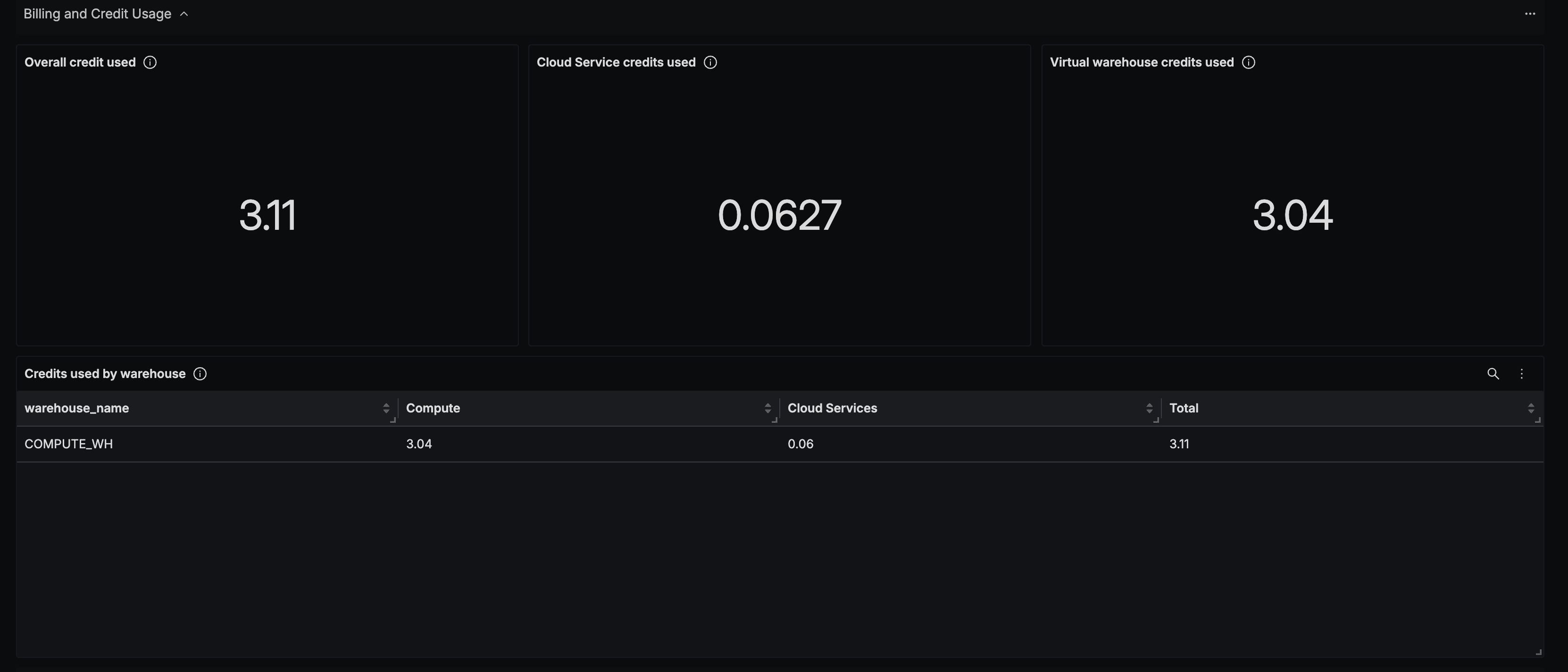Click the Overall credit used panel title
The width and height of the screenshot is (1568, 672).
coord(80,62)
